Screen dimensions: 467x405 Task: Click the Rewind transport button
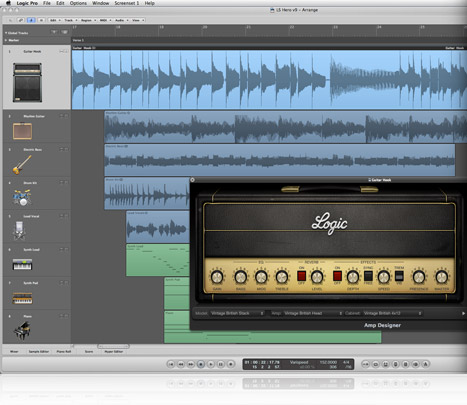tap(181, 364)
